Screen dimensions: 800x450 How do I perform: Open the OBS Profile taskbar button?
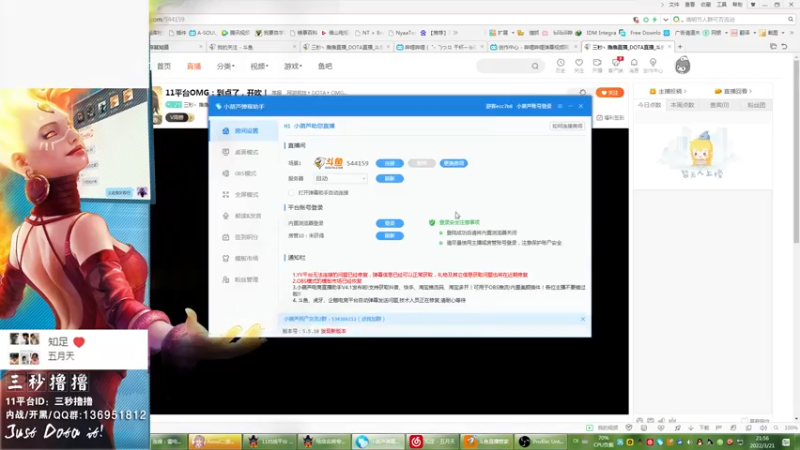[541, 441]
